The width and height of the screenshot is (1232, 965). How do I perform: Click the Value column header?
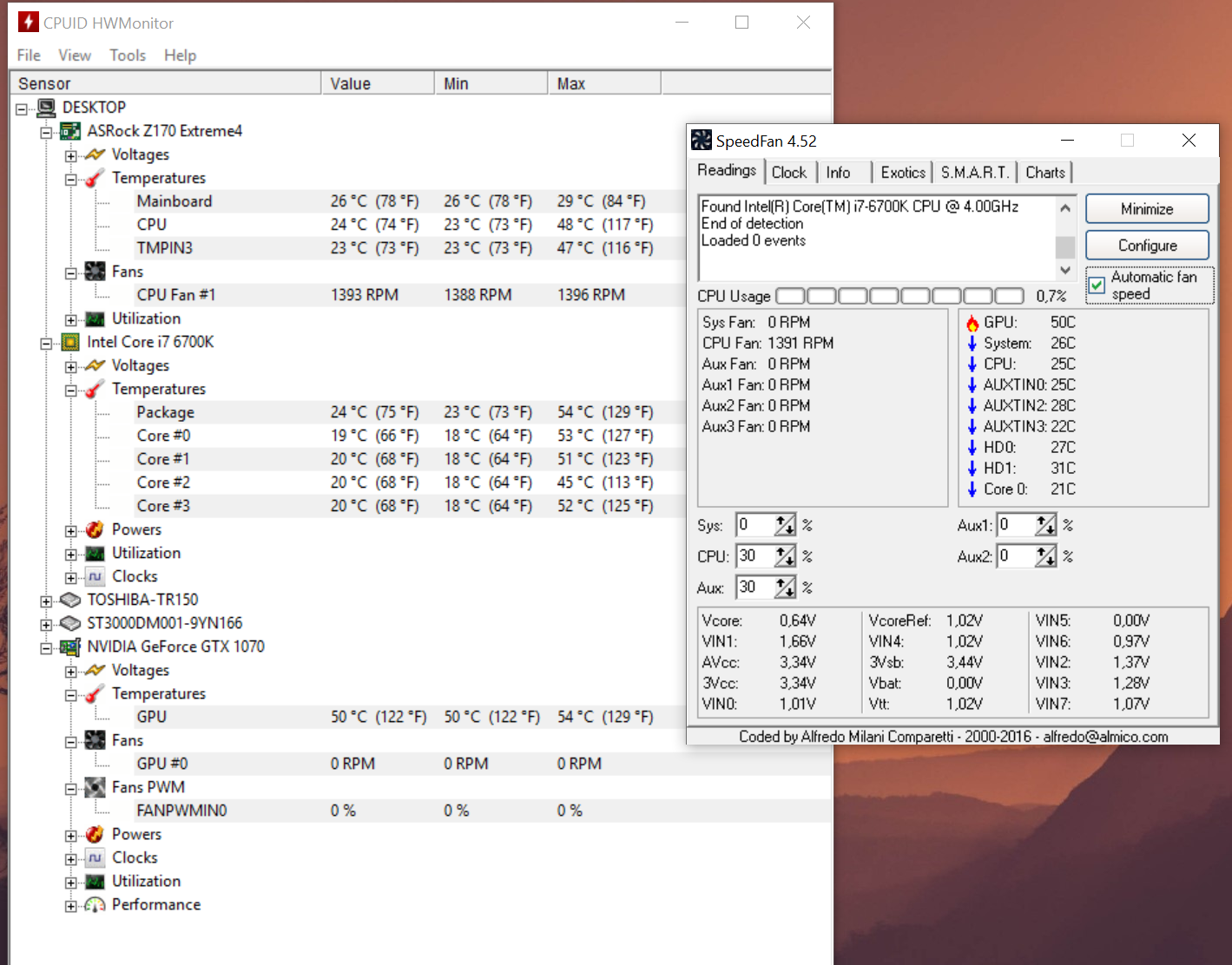coord(378,83)
